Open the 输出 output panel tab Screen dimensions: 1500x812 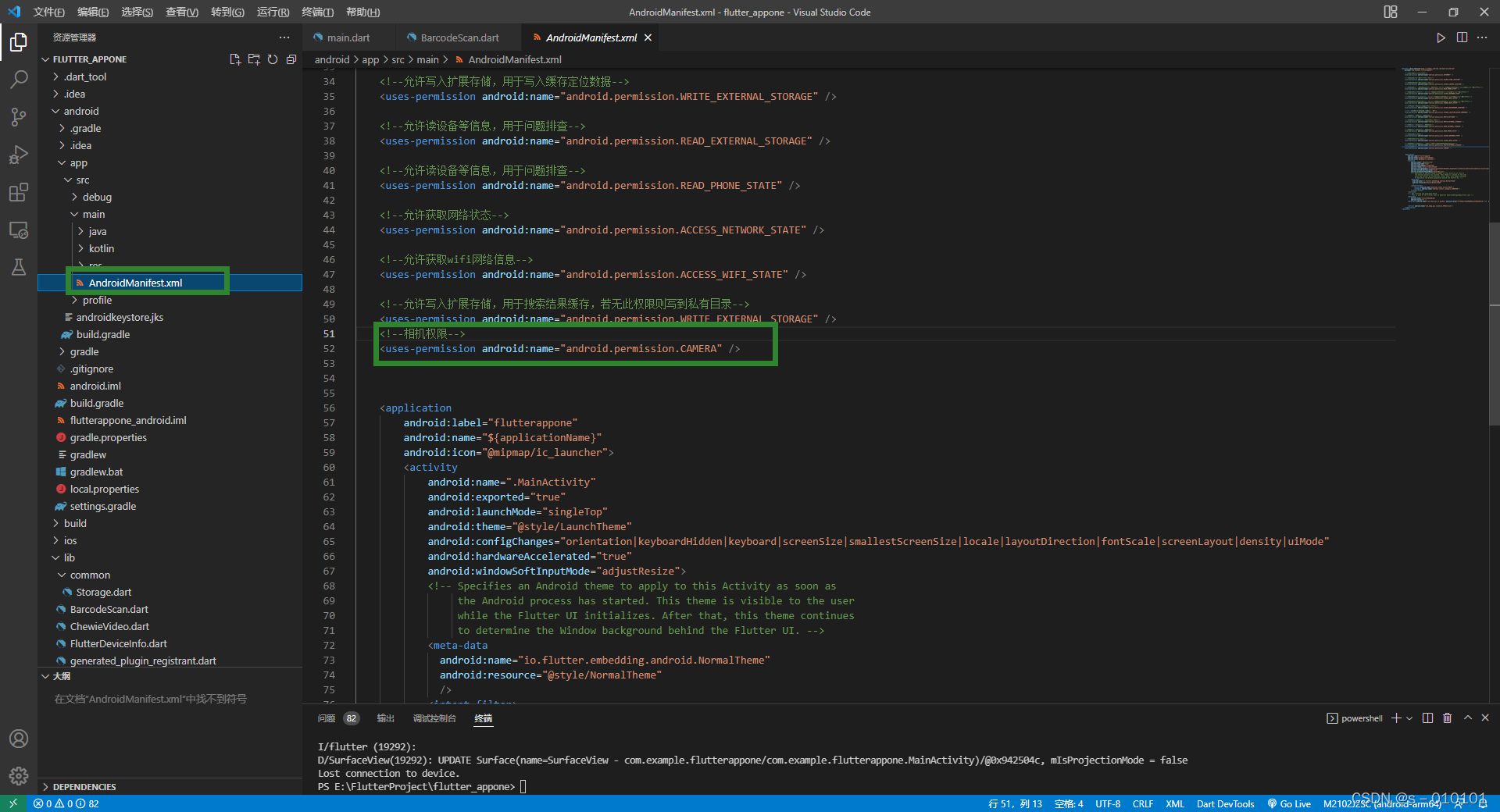point(385,718)
